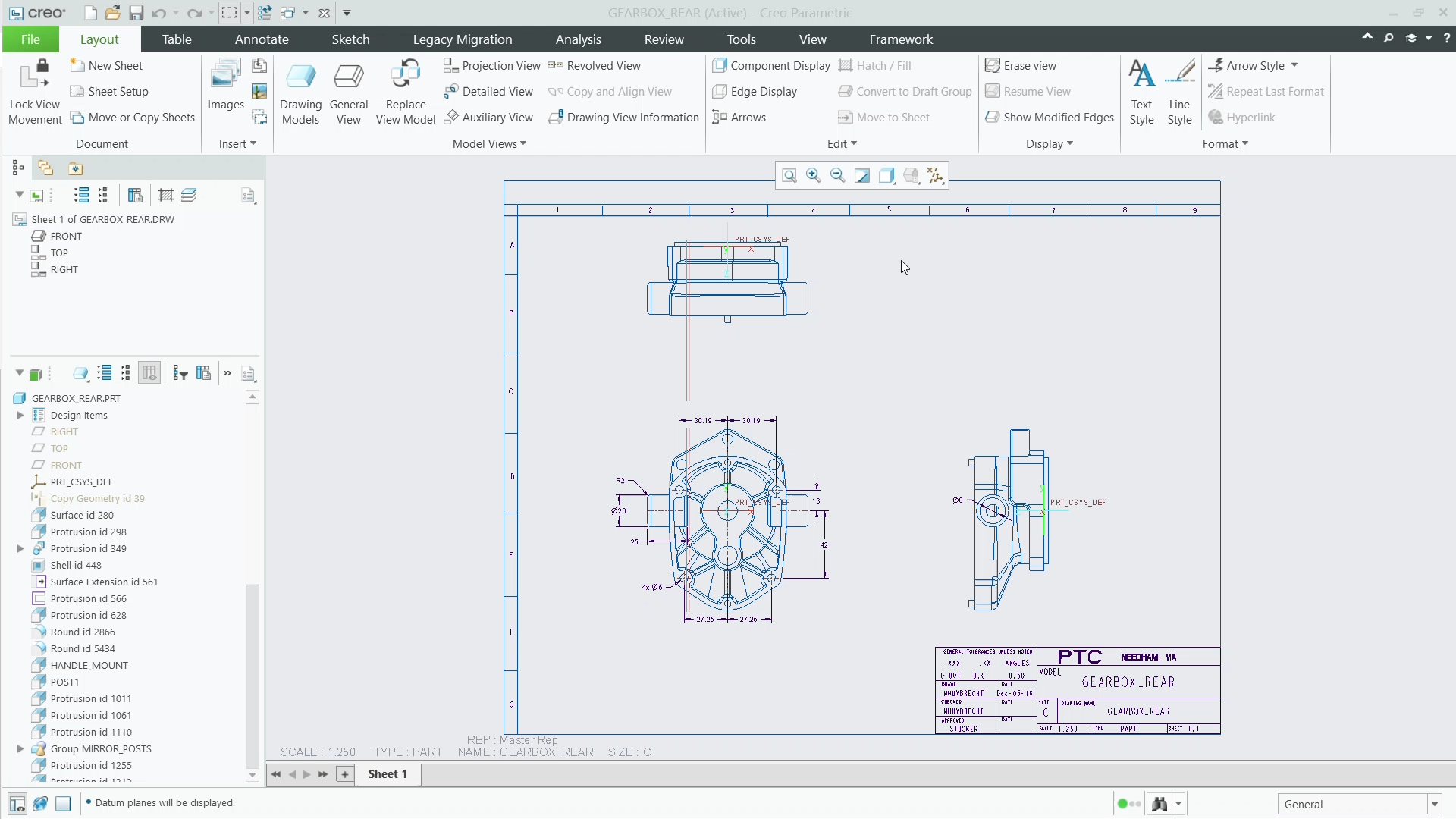Click the Zoom Out icon
The height and width of the screenshot is (819, 1456).
pos(838,176)
